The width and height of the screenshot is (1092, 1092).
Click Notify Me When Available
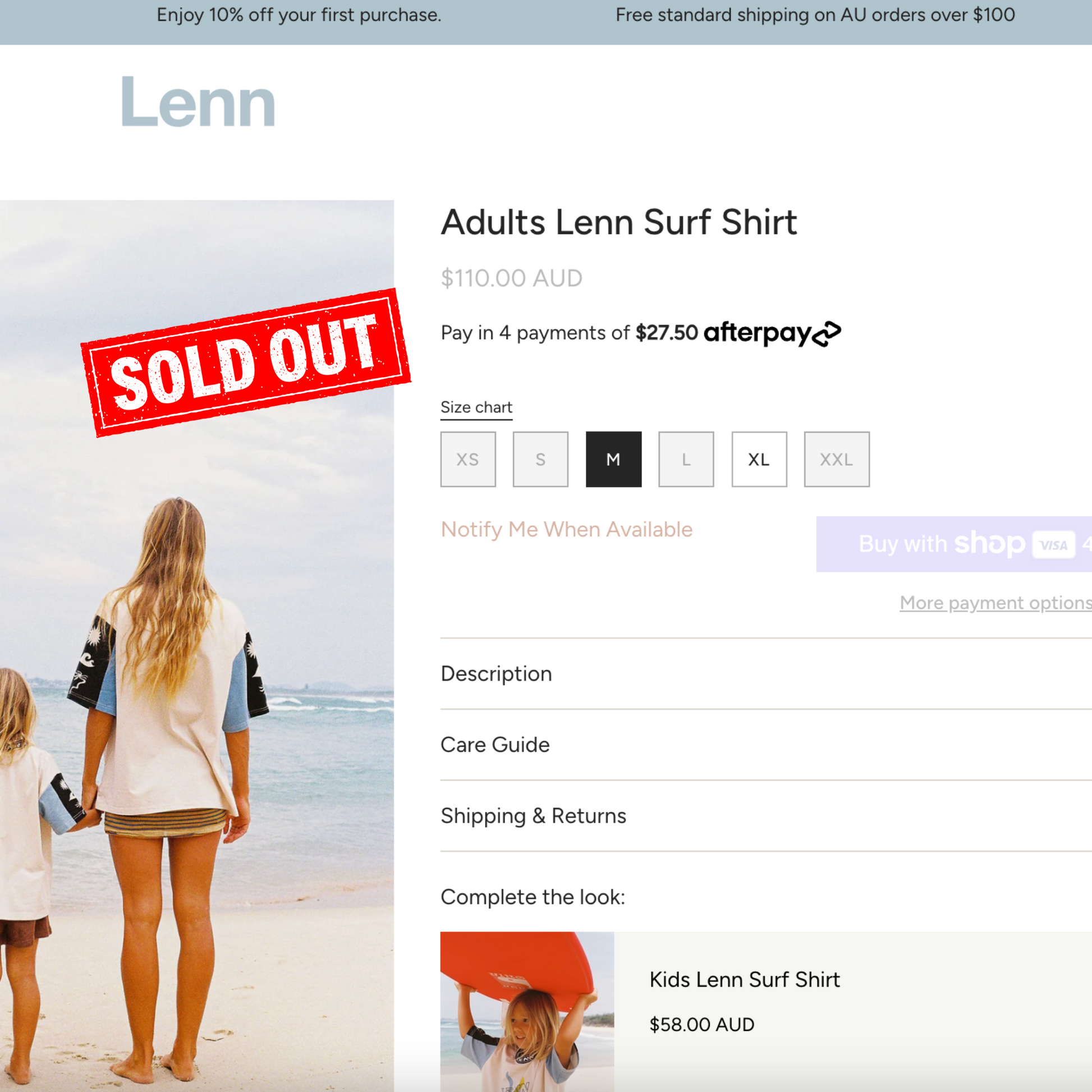(x=566, y=530)
